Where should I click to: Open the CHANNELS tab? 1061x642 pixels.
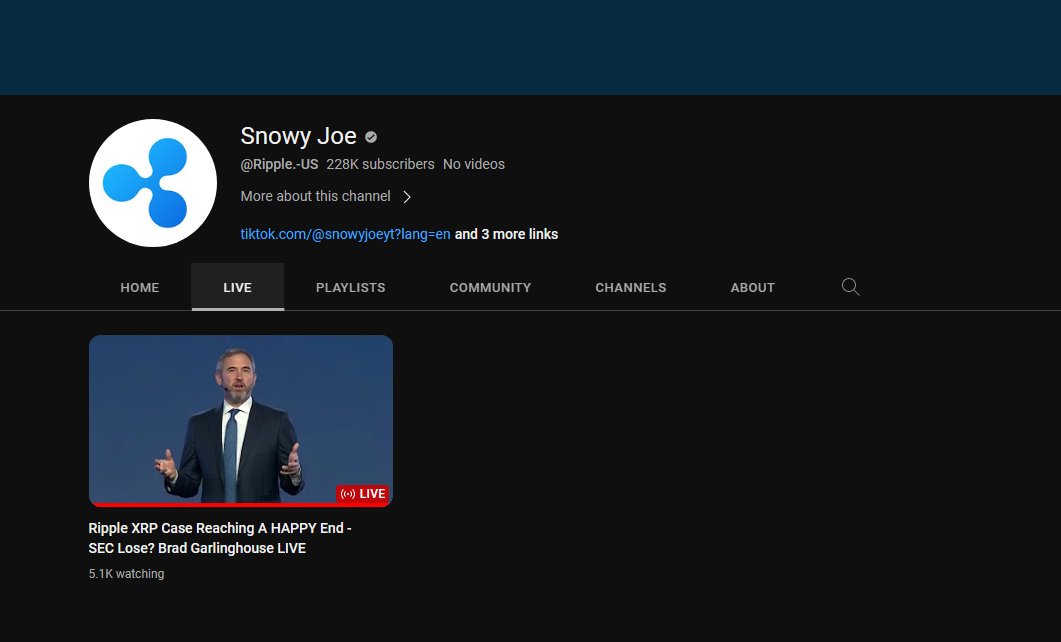[x=631, y=288]
